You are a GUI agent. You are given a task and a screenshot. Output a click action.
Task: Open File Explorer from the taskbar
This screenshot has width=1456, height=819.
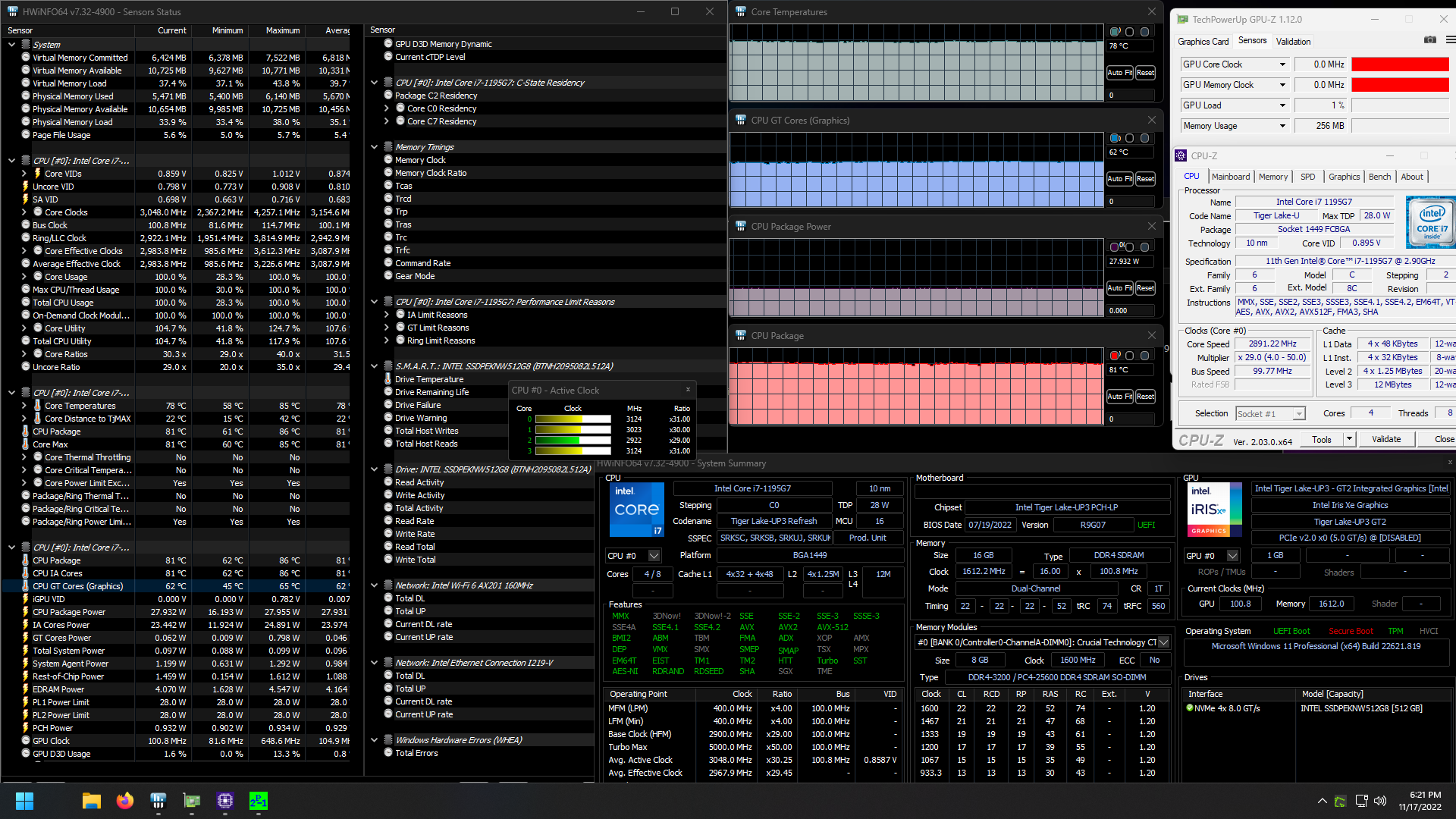click(x=92, y=801)
